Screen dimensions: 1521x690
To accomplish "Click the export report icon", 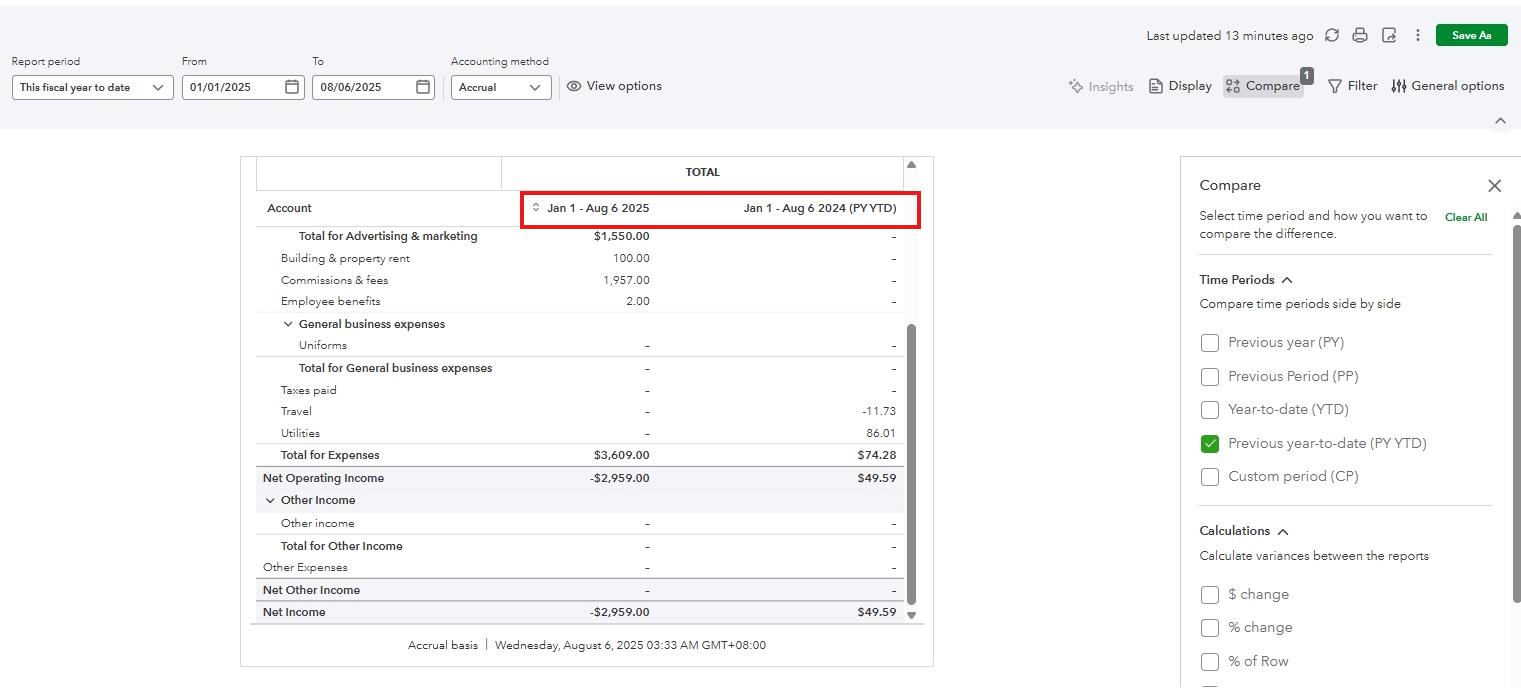I will pos(1389,35).
